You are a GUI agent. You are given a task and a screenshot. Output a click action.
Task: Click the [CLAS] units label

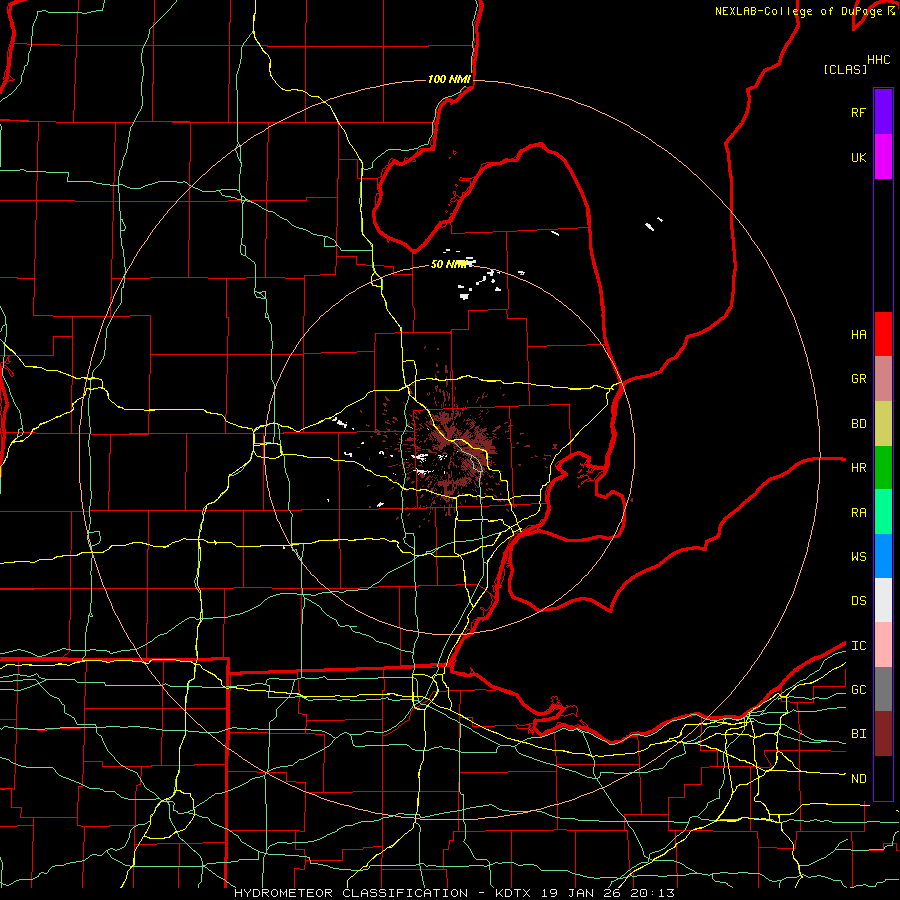(845, 70)
